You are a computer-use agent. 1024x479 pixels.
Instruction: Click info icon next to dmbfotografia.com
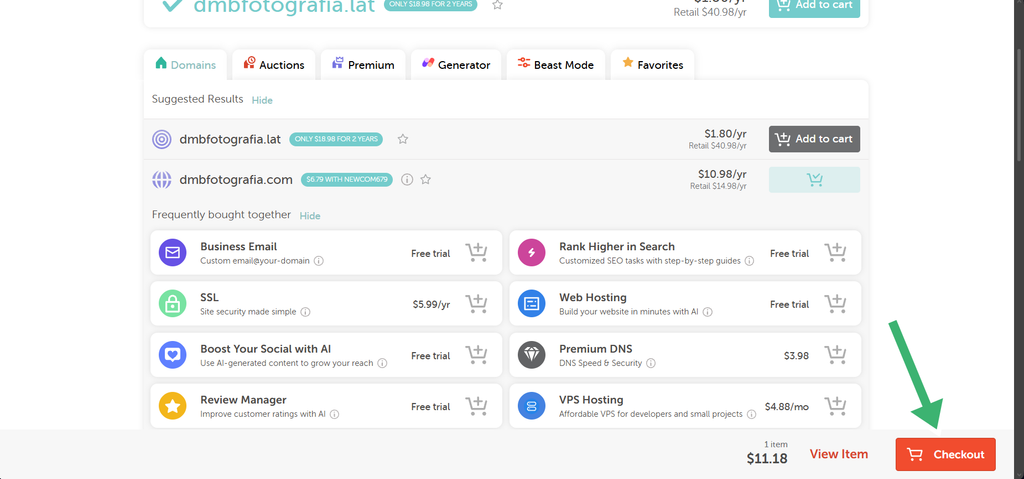click(x=407, y=179)
